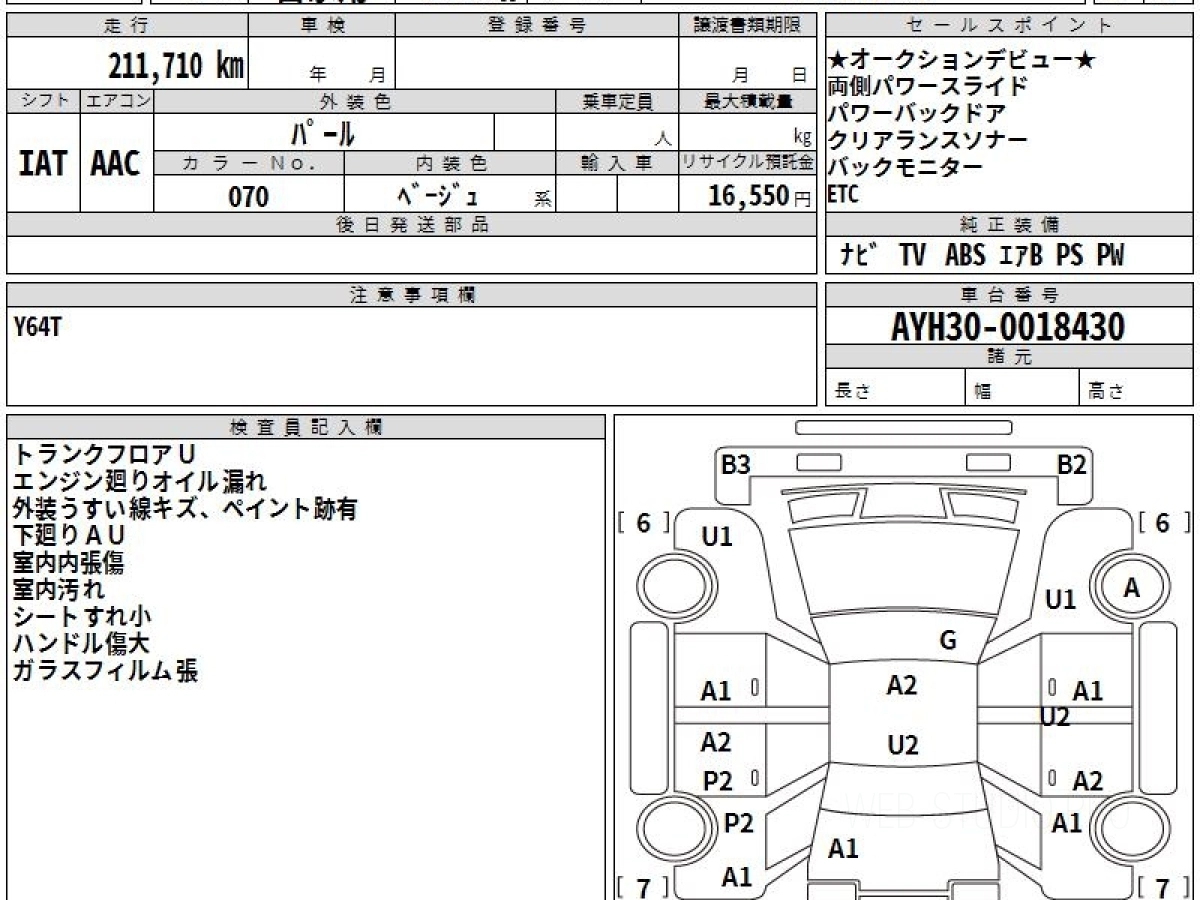Select the PS equipment label
Image resolution: width=1200 pixels, height=900 pixels.
(1070, 255)
